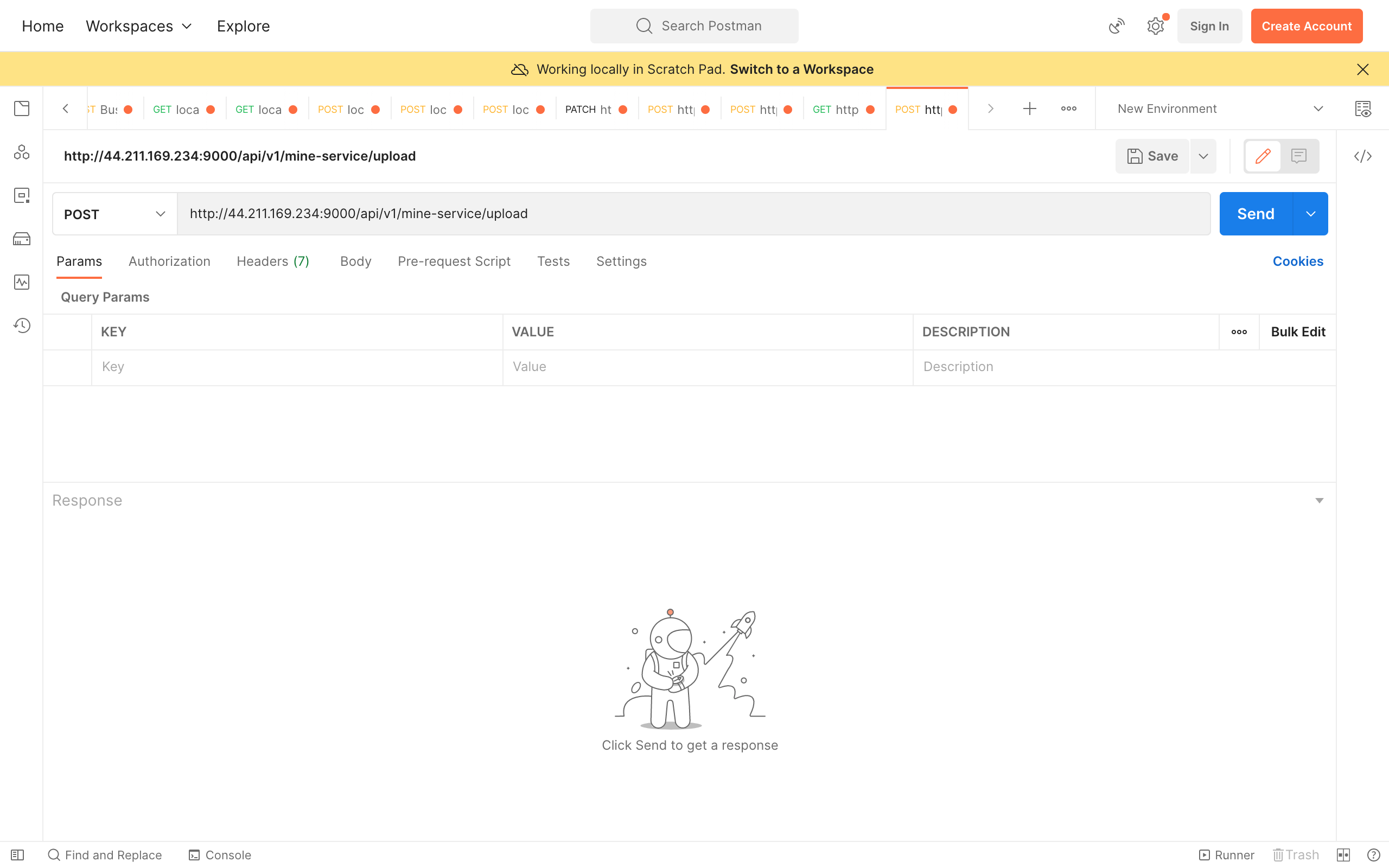Expand the Send button dropdown arrow
1389x868 pixels.
click(1310, 214)
